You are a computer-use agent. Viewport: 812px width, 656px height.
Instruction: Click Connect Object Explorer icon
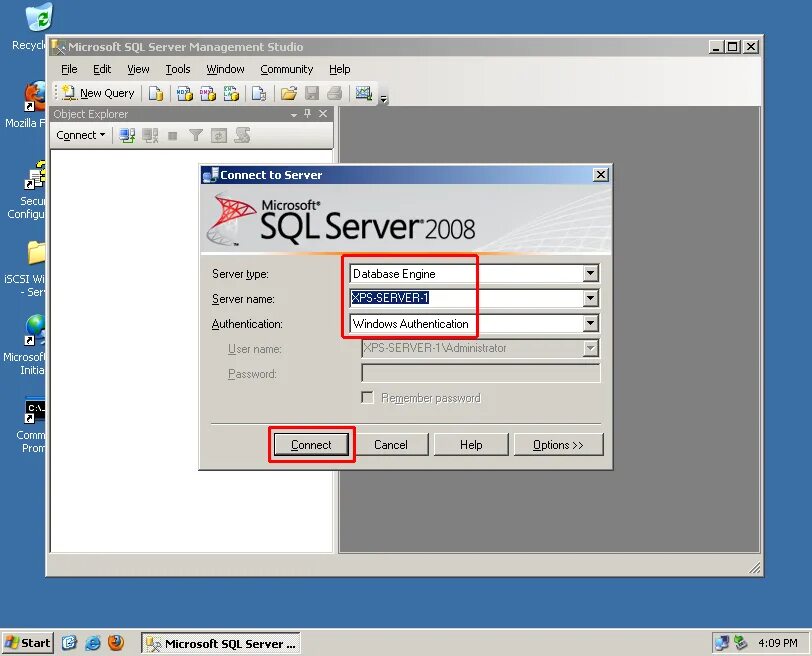pyautogui.click(x=127, y=136)
